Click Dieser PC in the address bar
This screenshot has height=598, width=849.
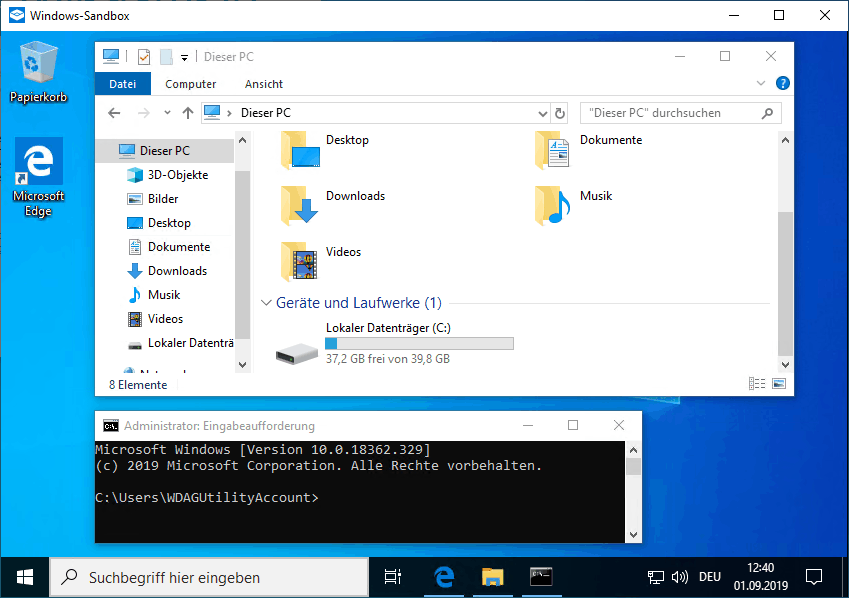tap(266, 113)
